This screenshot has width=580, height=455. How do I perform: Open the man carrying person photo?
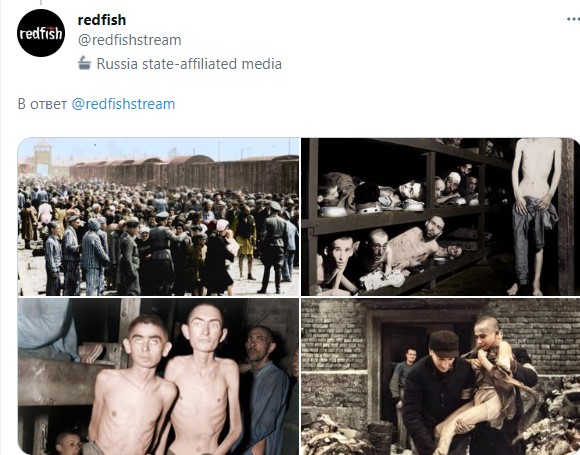coord(440,377)
